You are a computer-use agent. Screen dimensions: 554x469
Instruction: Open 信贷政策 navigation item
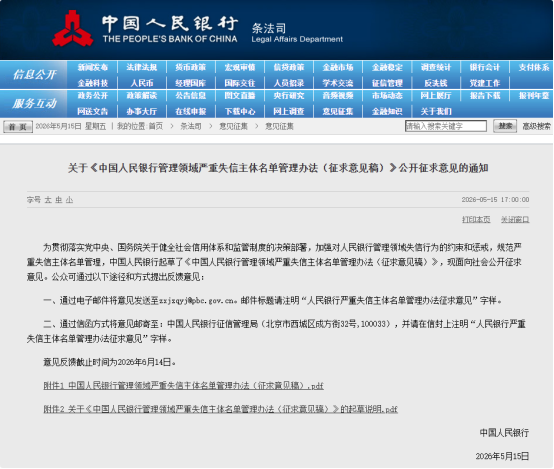(289, 67)
